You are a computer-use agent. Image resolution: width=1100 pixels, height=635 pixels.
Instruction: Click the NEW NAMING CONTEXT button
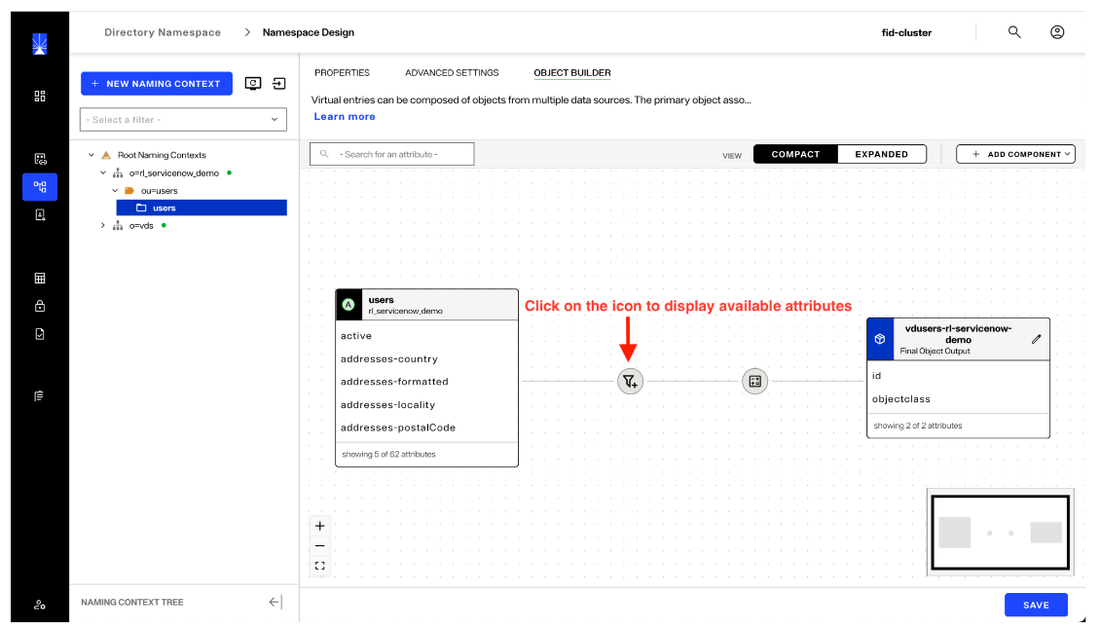tap(156, 83)
